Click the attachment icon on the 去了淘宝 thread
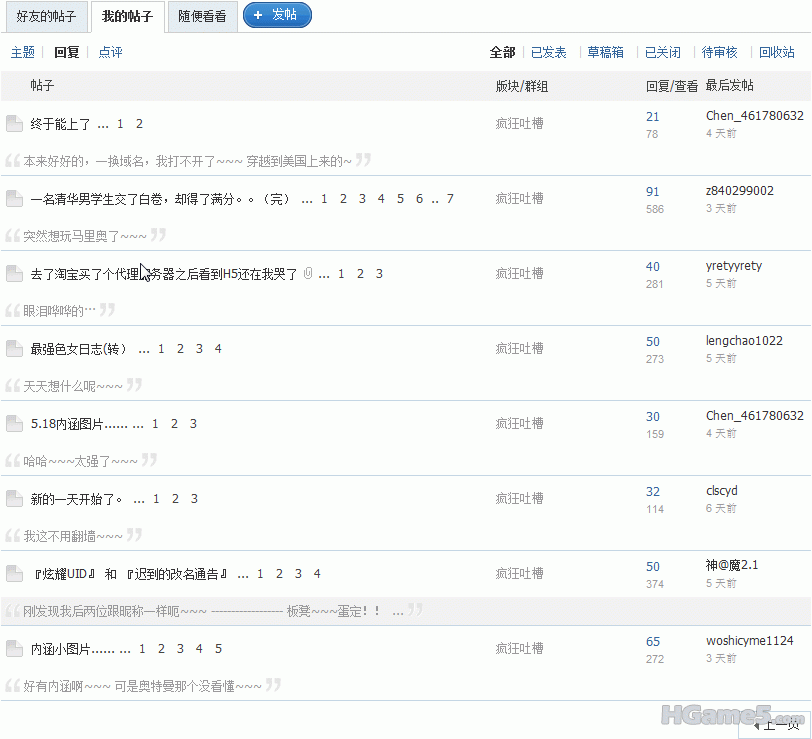The height and width of the screenshot is (739, 812). (308, 274)
